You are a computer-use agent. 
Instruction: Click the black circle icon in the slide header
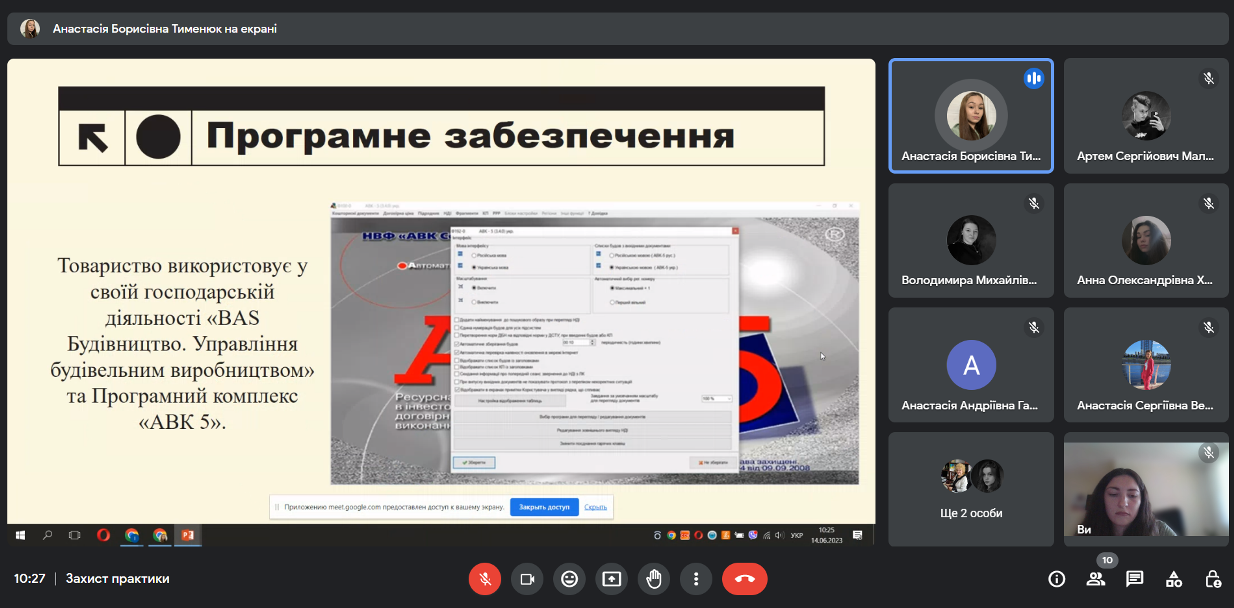click(x=158, y=136)
